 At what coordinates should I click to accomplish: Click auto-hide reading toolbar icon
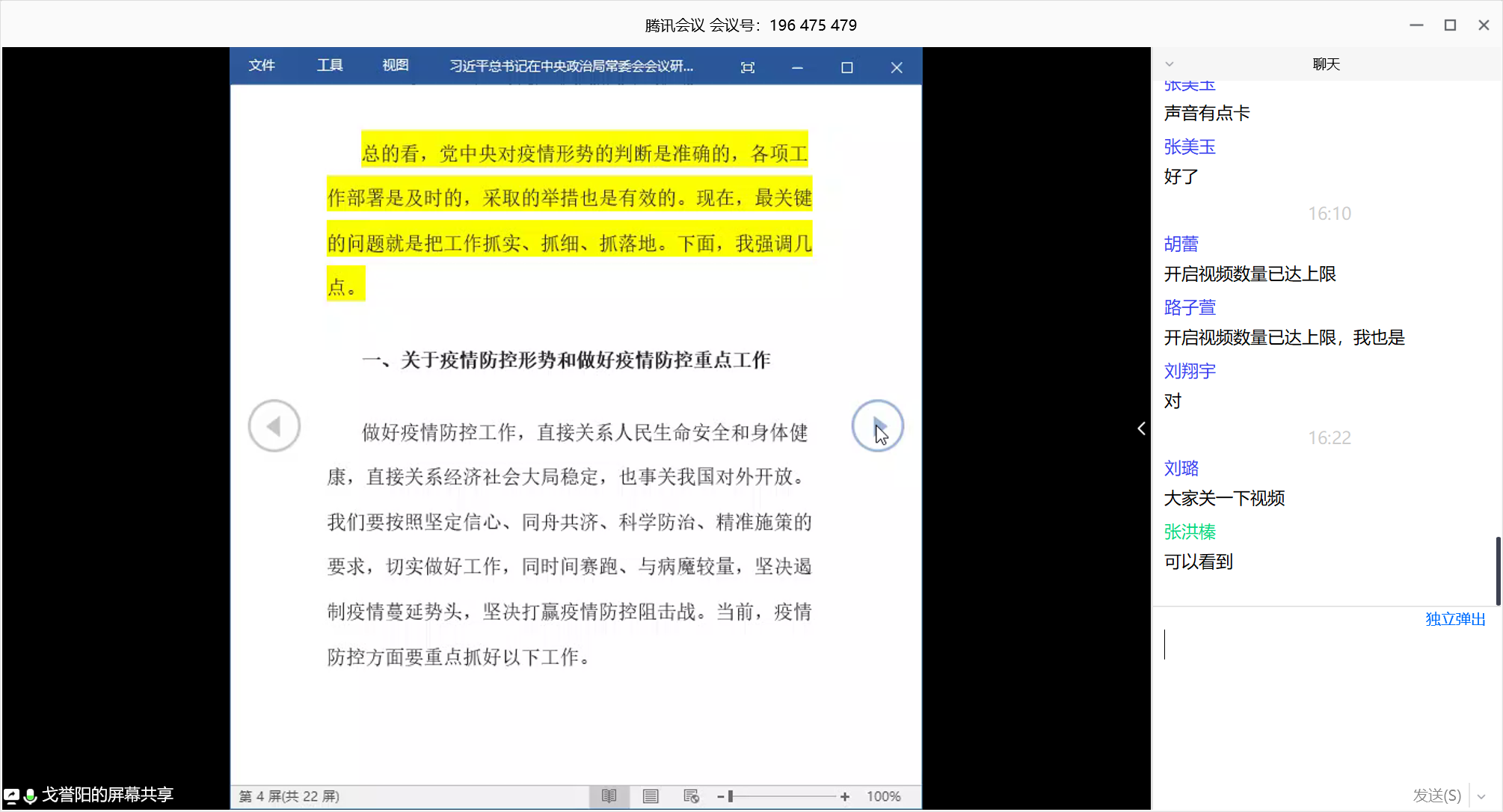tap(747, 67)
